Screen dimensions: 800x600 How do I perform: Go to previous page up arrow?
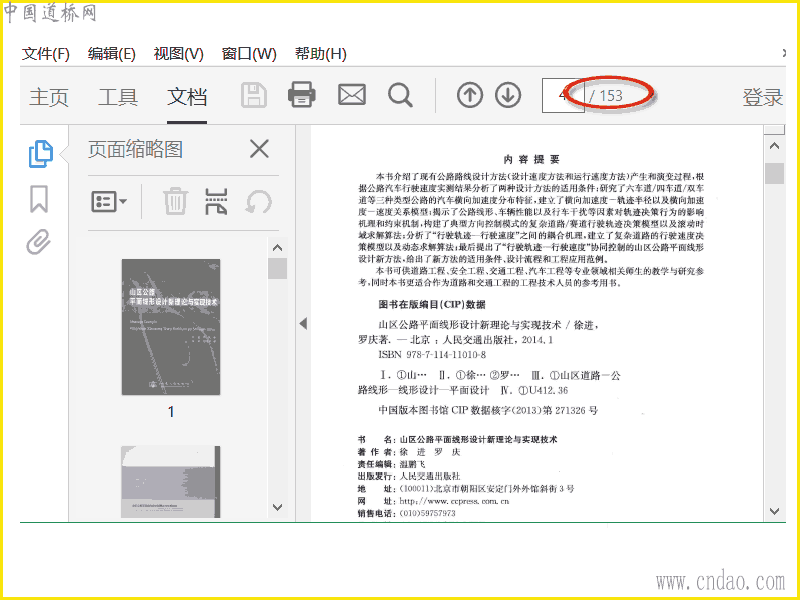(470, 95)
